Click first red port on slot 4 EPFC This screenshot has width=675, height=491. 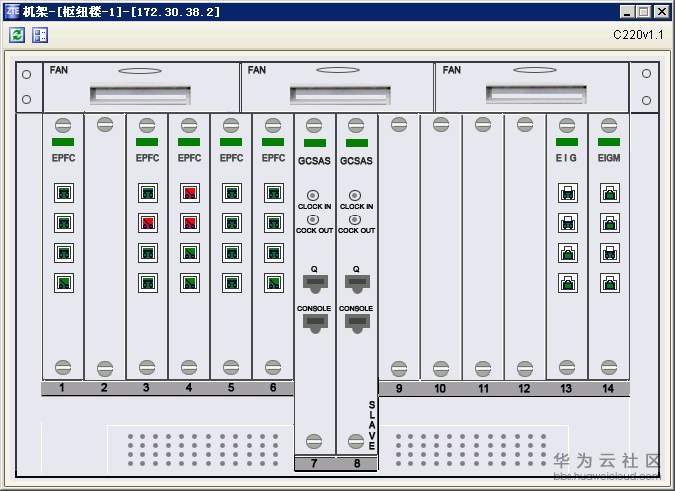coord(190,193)
